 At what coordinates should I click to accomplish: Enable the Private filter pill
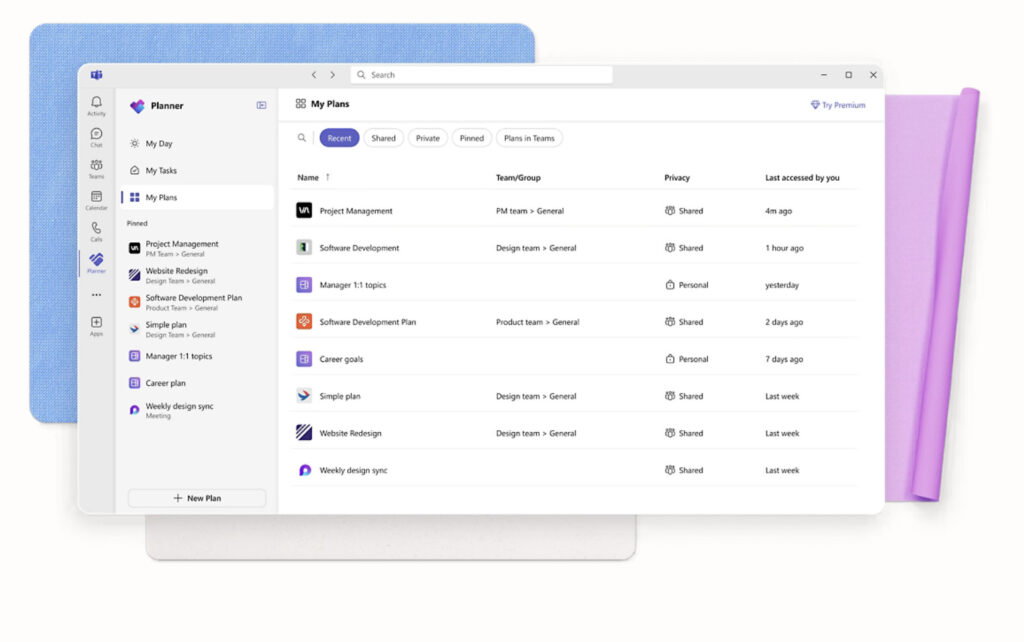[427, 138]
